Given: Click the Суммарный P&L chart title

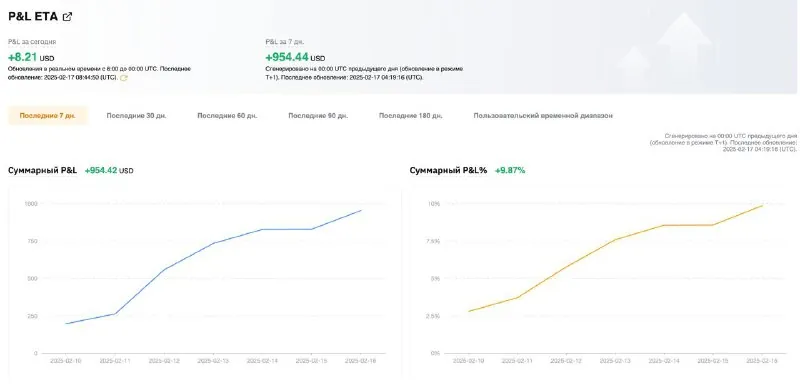Looking at the screenshot, I should click(x=42, y=170).
